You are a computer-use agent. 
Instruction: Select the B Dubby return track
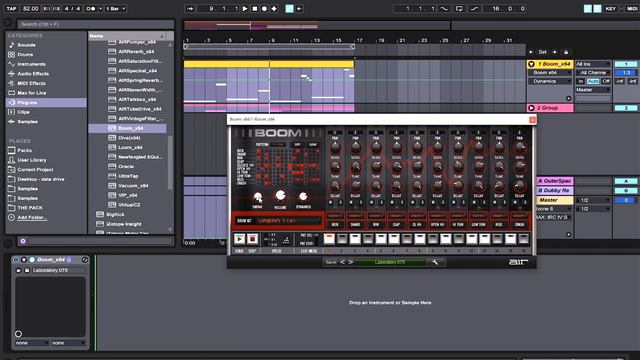click(555, 191)
